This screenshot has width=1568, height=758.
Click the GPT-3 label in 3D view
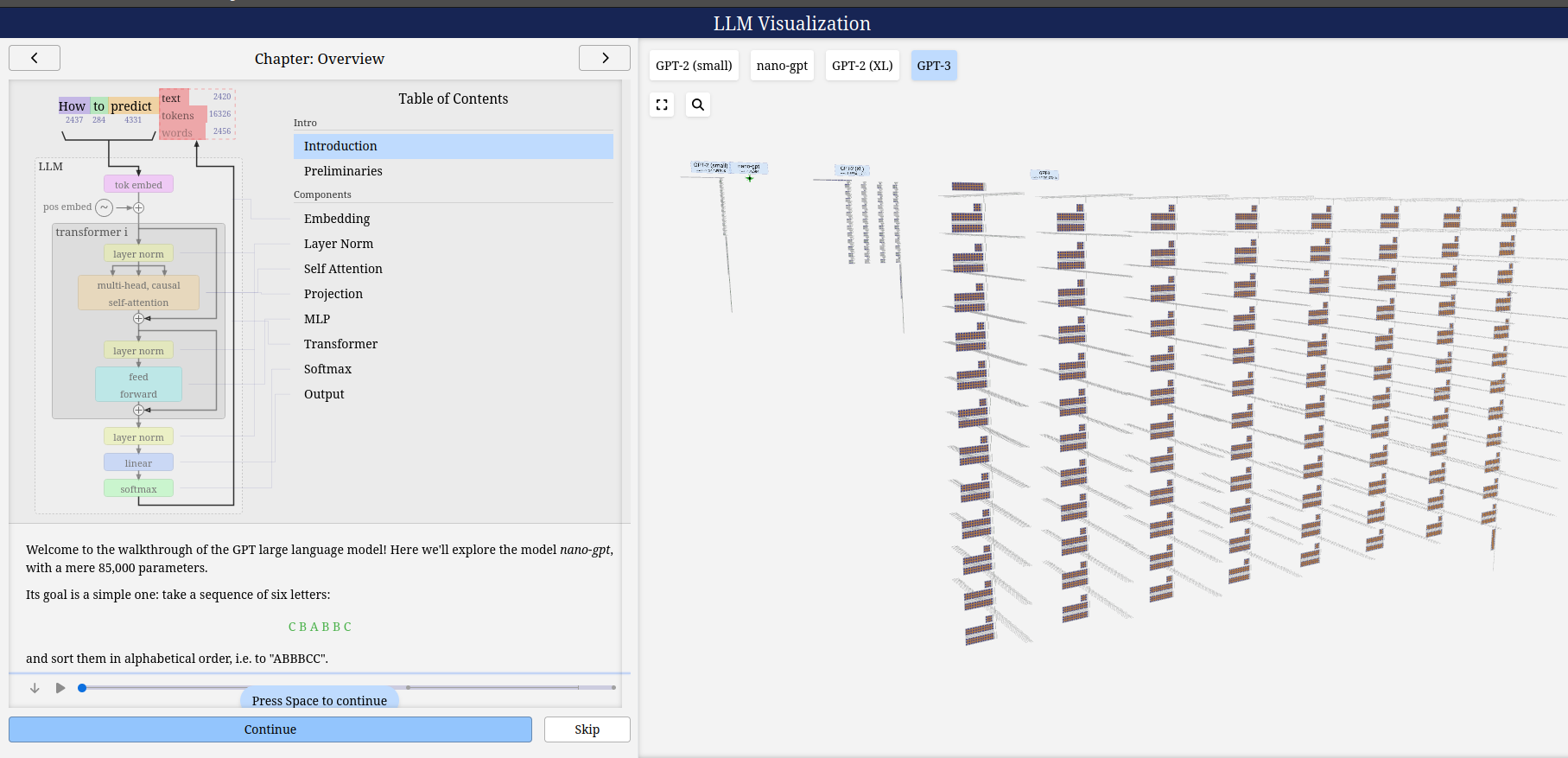(1044, 175)
